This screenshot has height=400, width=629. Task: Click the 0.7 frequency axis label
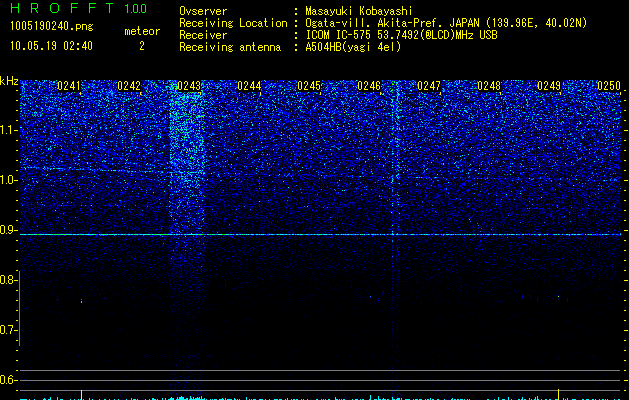[8, 330]
